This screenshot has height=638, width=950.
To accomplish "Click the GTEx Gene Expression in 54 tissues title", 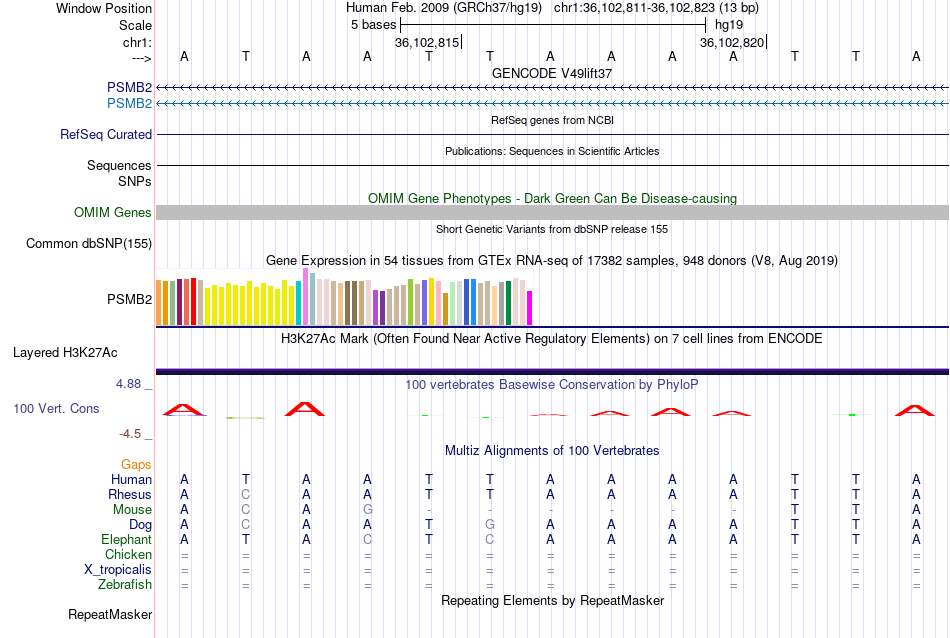I will coord(552,261).
